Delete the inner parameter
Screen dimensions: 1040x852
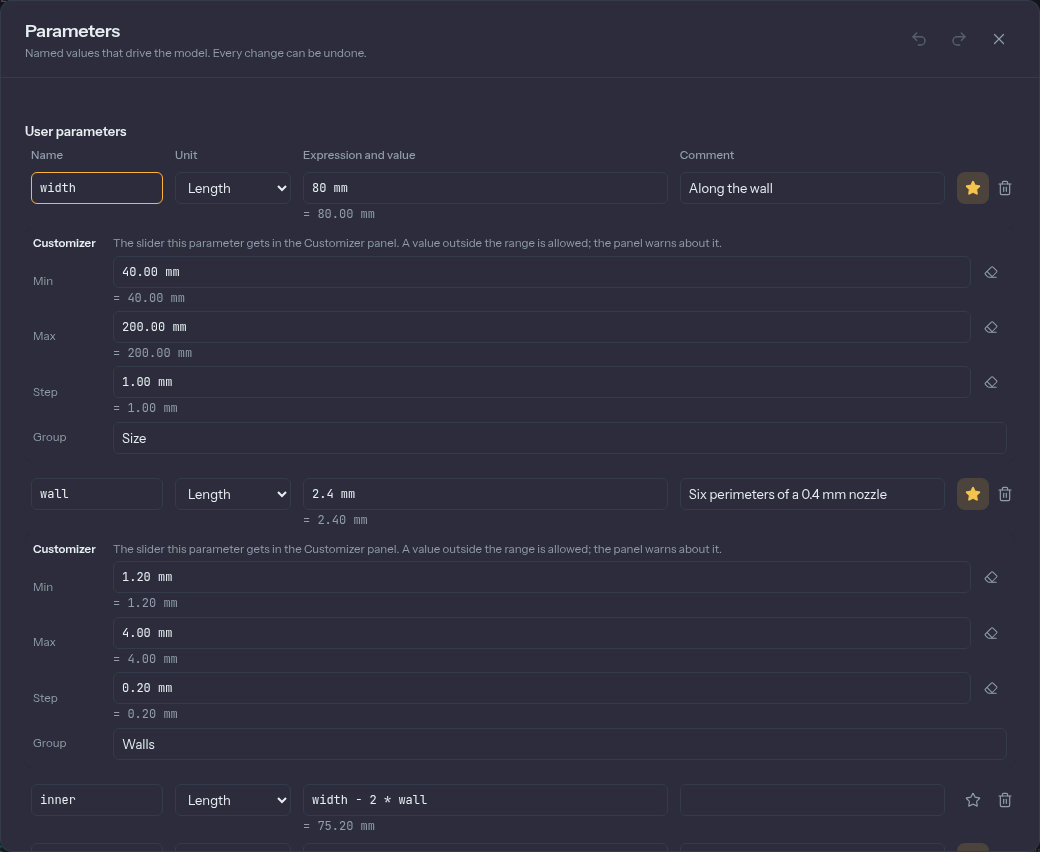[x=1005, y=800]
